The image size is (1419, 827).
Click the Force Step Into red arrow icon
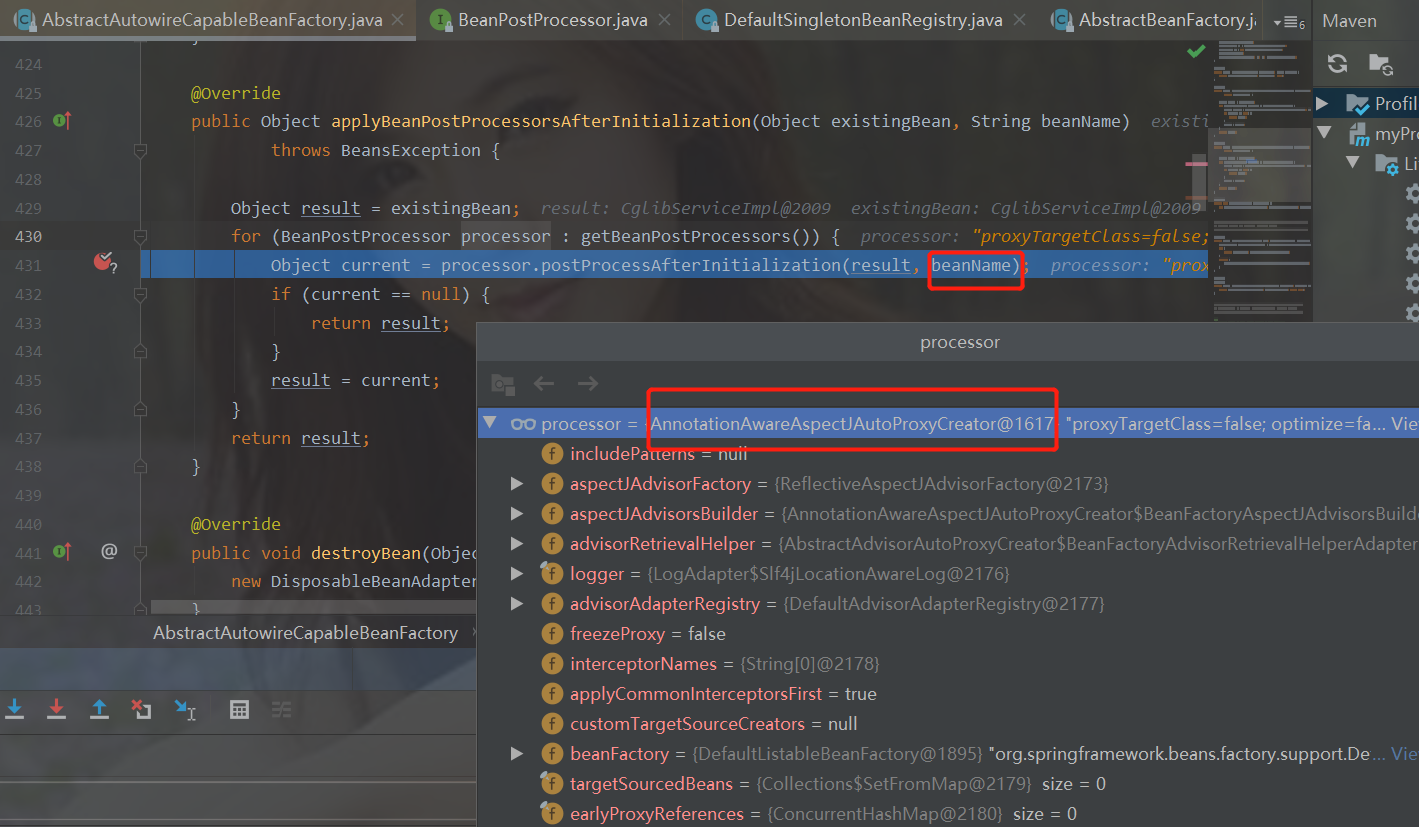click(57, 709)
